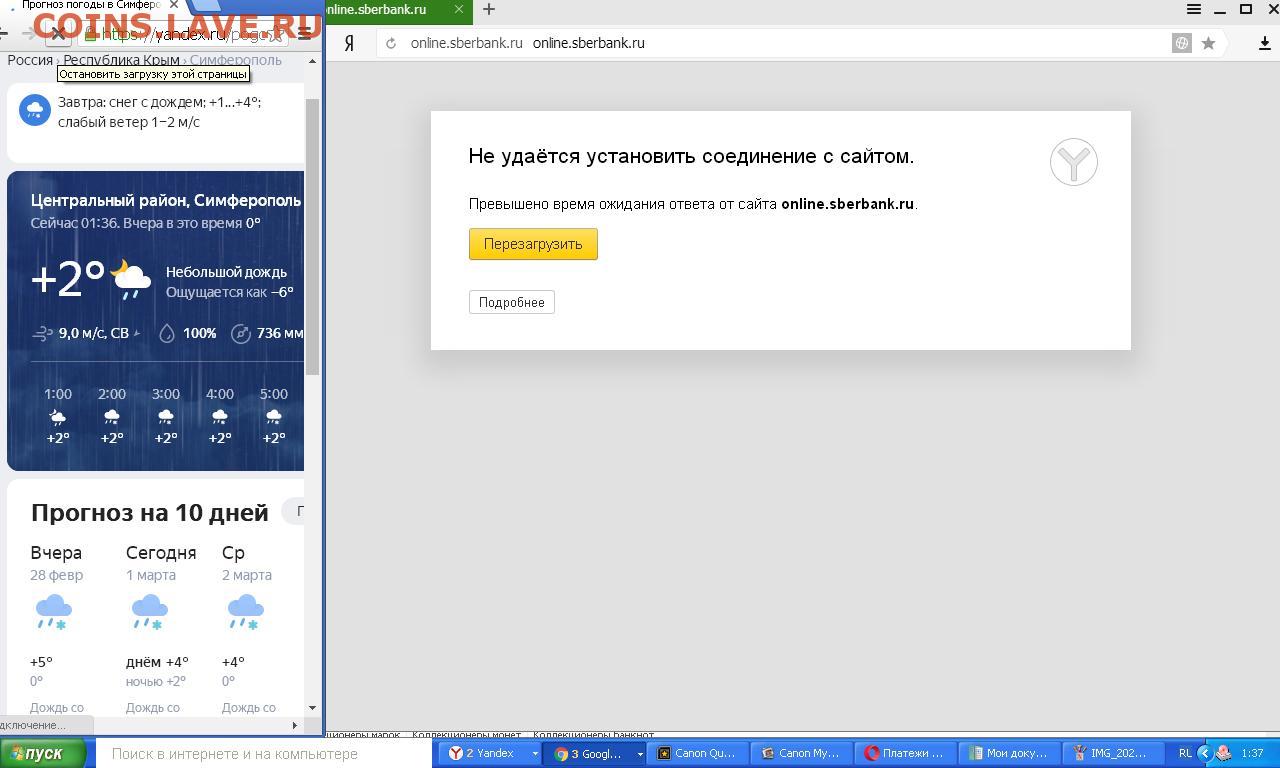The image size is (1280, 768).
Task: Switch to Opera 'Платежи ...' taskbar window
Action: [x=906, y=753]
